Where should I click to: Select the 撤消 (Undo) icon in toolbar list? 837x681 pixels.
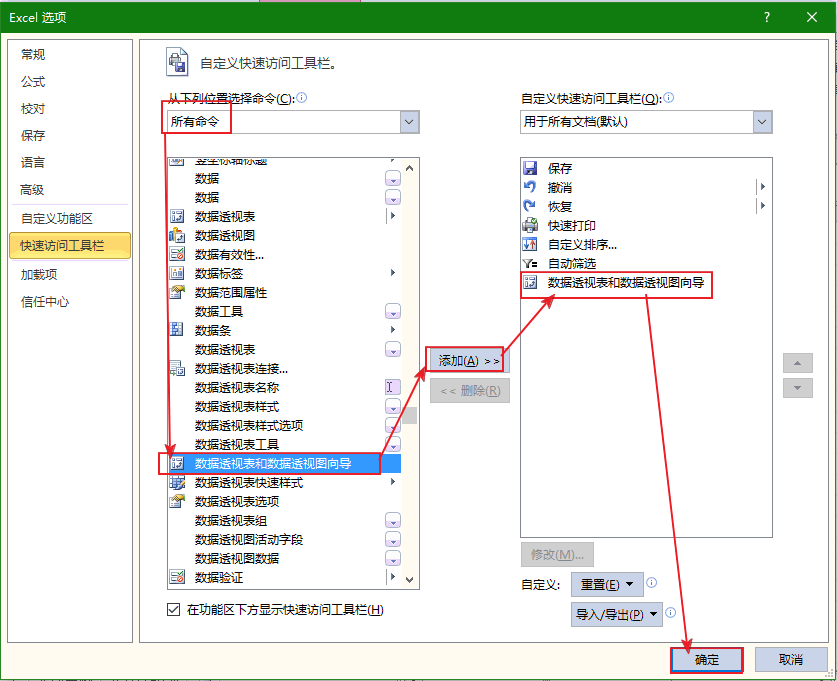(x=530, y=188)
